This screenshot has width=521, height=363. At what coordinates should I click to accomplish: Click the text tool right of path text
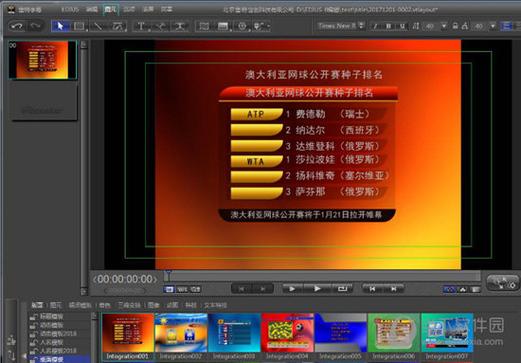coord(180,26)
